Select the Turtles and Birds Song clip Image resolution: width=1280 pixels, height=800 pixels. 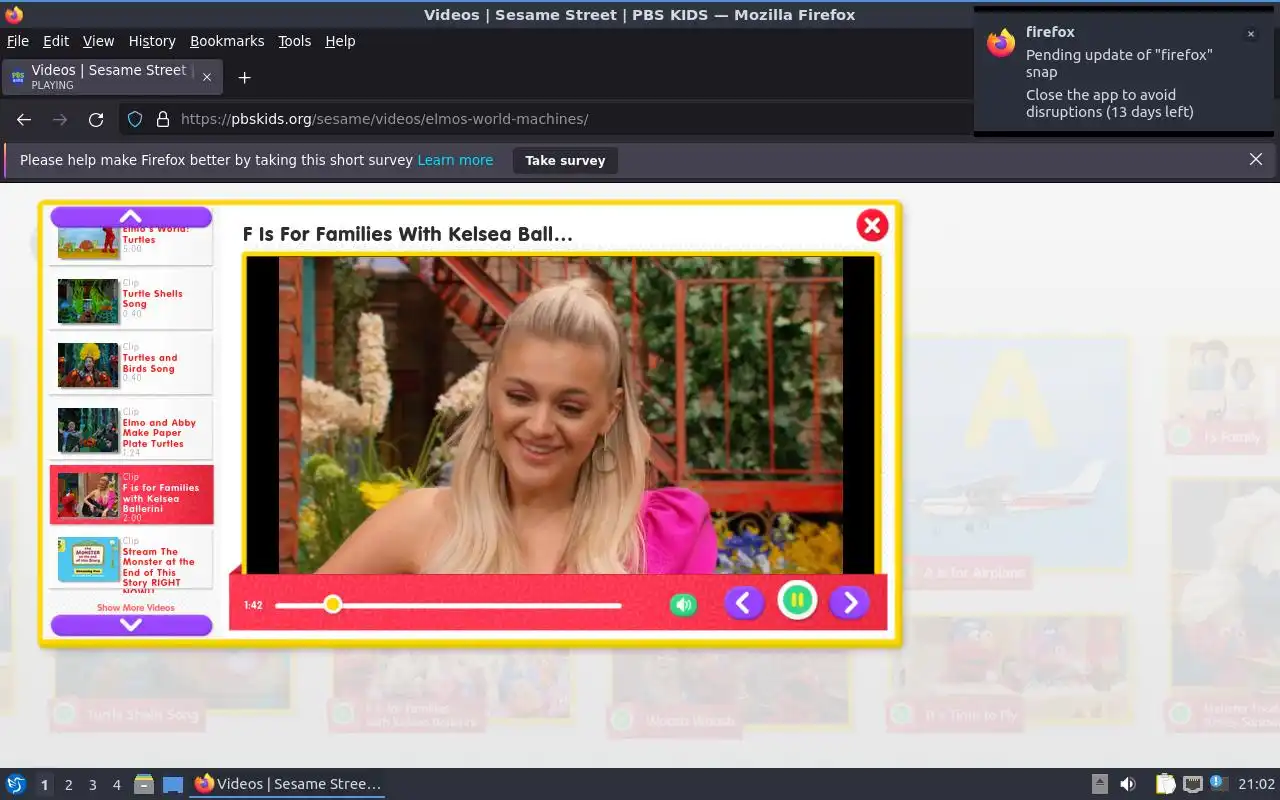point(131,363)
